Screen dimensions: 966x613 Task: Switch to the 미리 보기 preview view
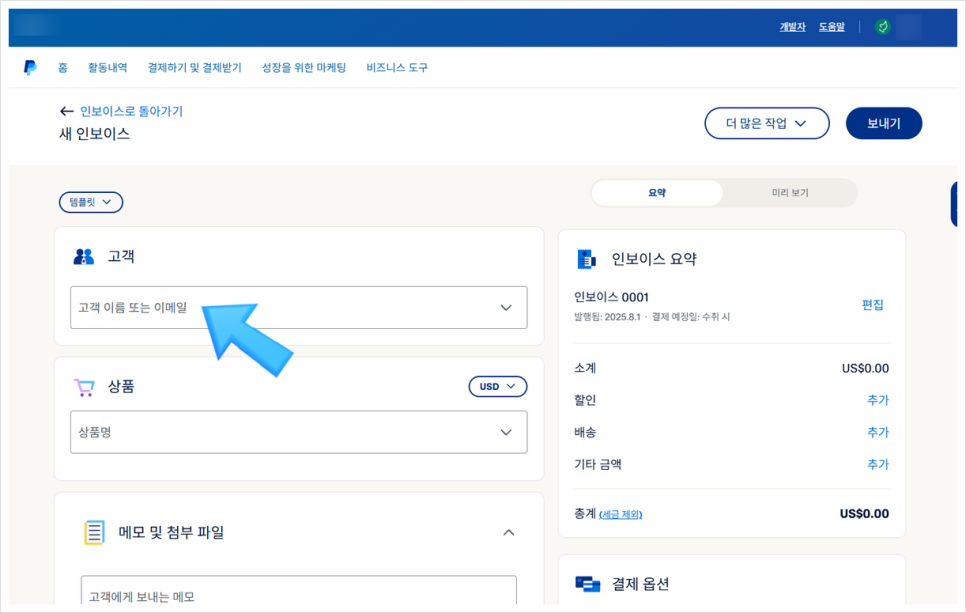click(790, 192)
